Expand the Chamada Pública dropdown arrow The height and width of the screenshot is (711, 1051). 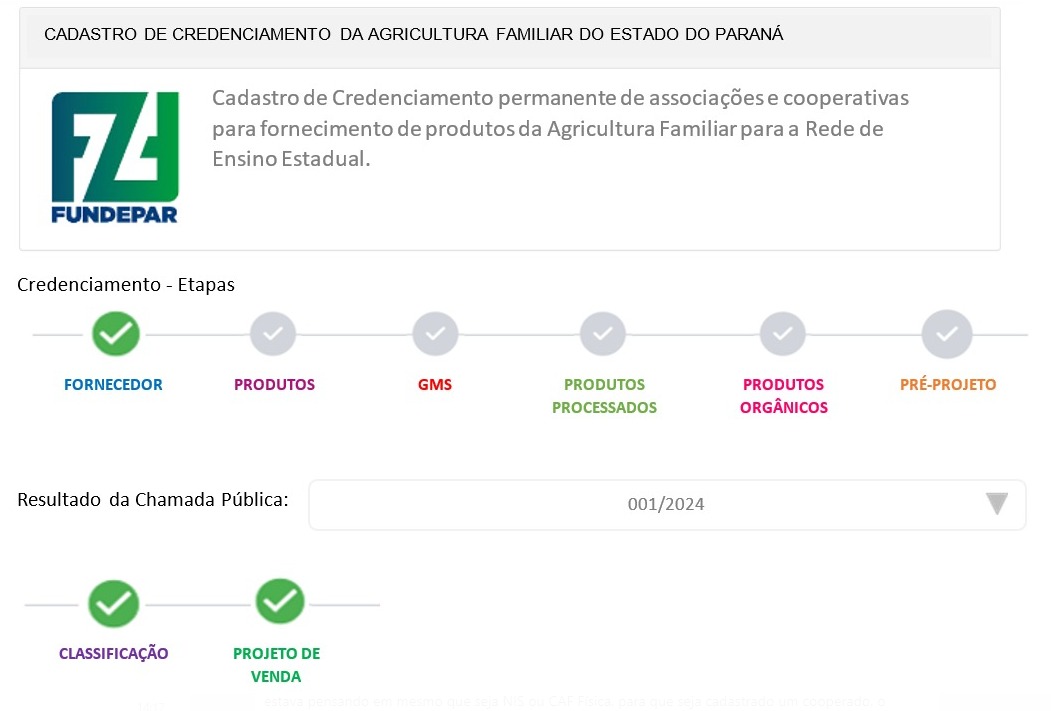997,503
